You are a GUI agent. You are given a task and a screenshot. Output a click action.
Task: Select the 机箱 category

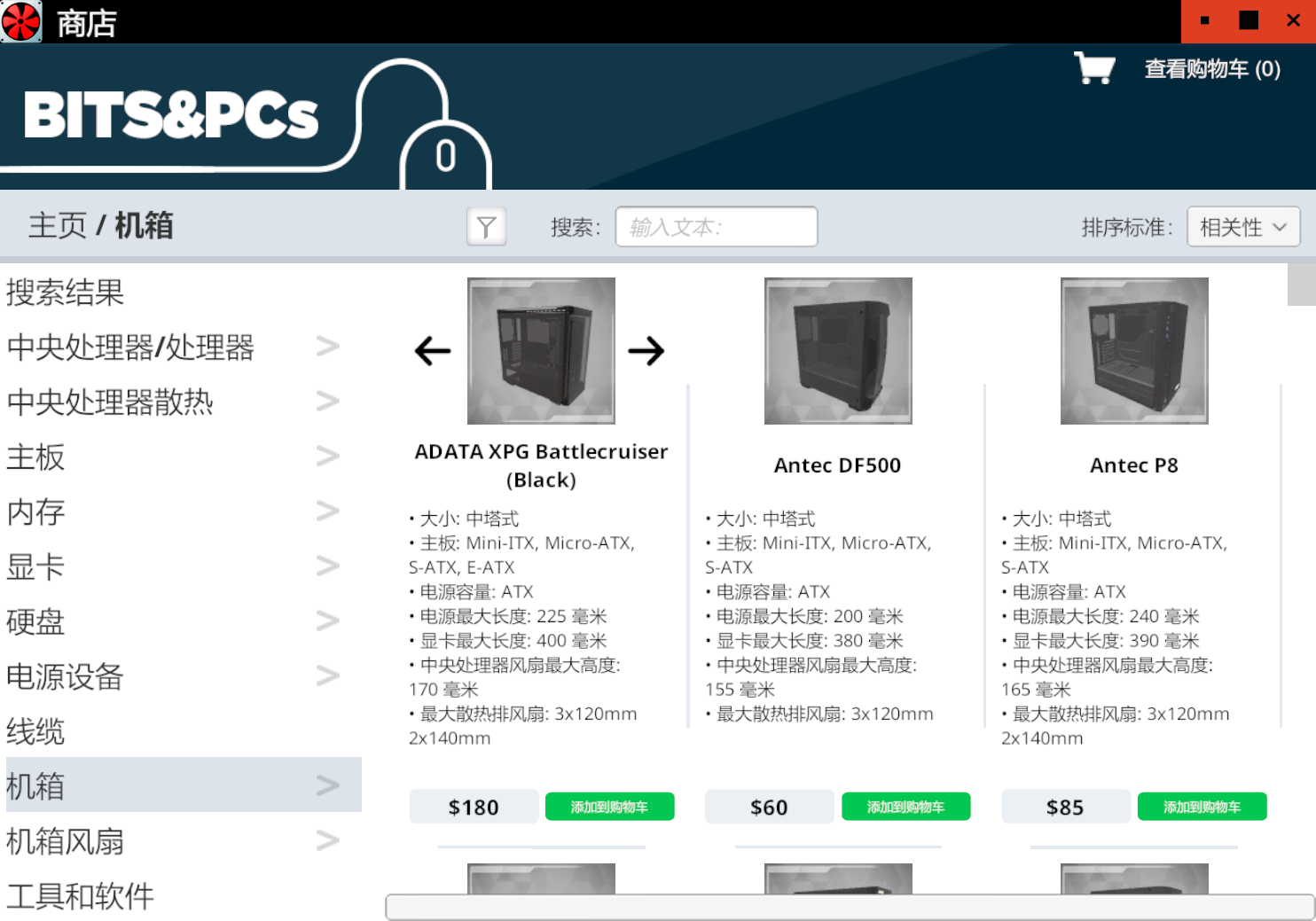(184, 784)
